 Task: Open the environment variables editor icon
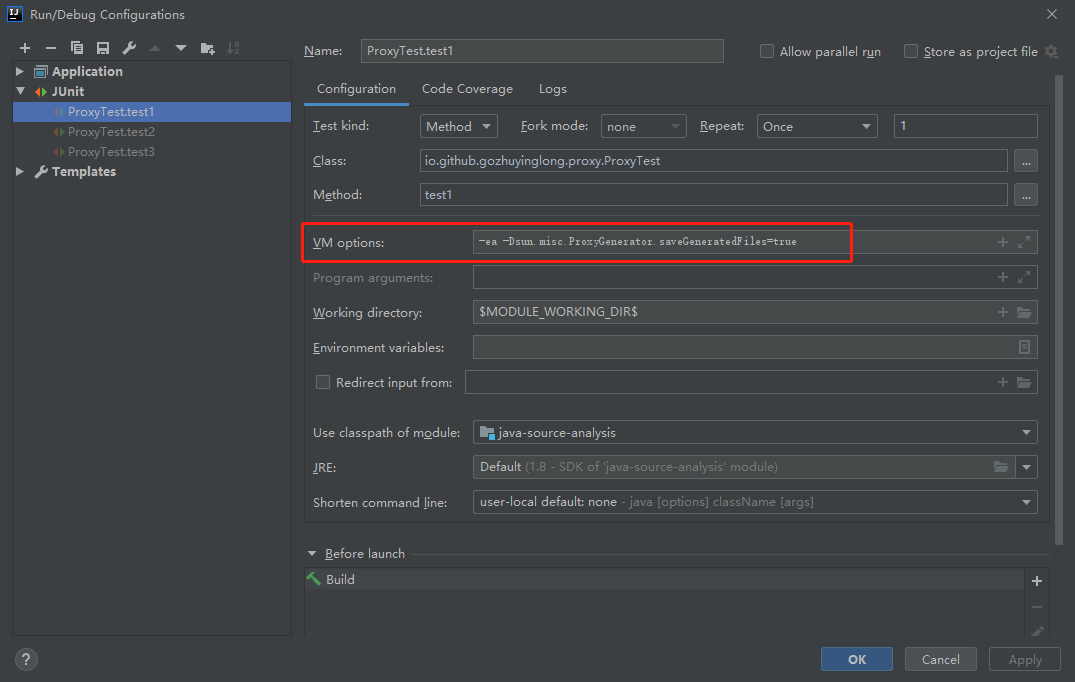[x=1024, y=347]
